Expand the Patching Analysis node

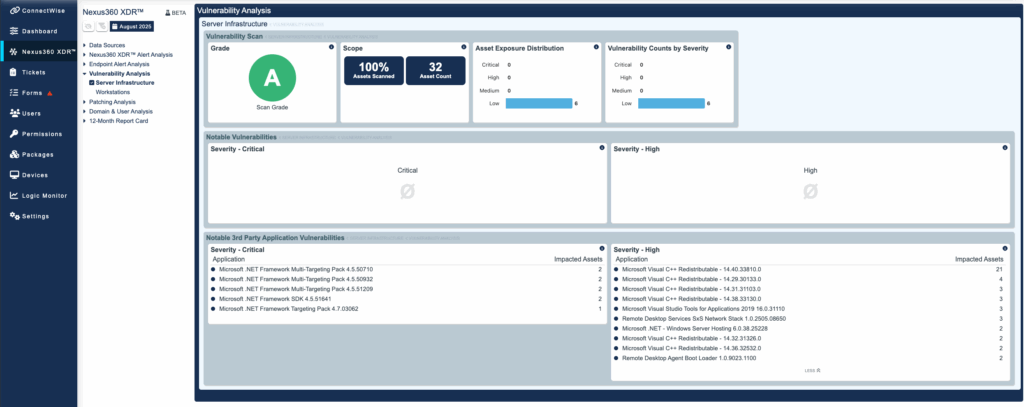tap(85, 102)
